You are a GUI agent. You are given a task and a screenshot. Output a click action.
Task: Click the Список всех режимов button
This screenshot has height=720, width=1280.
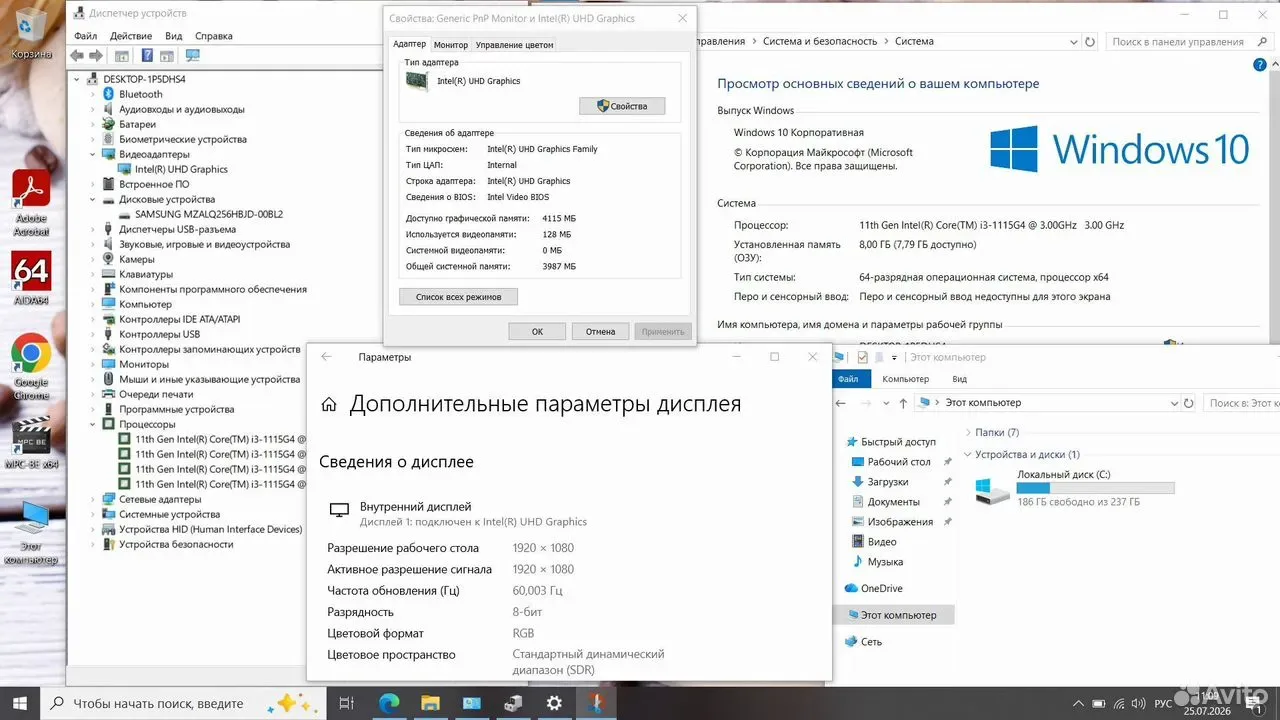click(x=458, y=297)
